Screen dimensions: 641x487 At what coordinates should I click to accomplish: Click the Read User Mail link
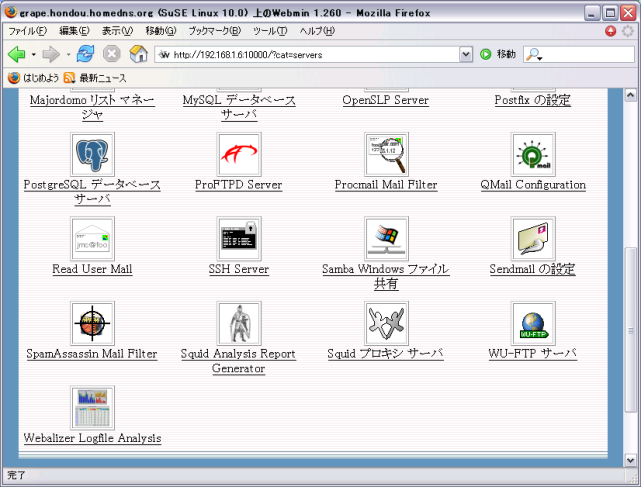point(92,270)
